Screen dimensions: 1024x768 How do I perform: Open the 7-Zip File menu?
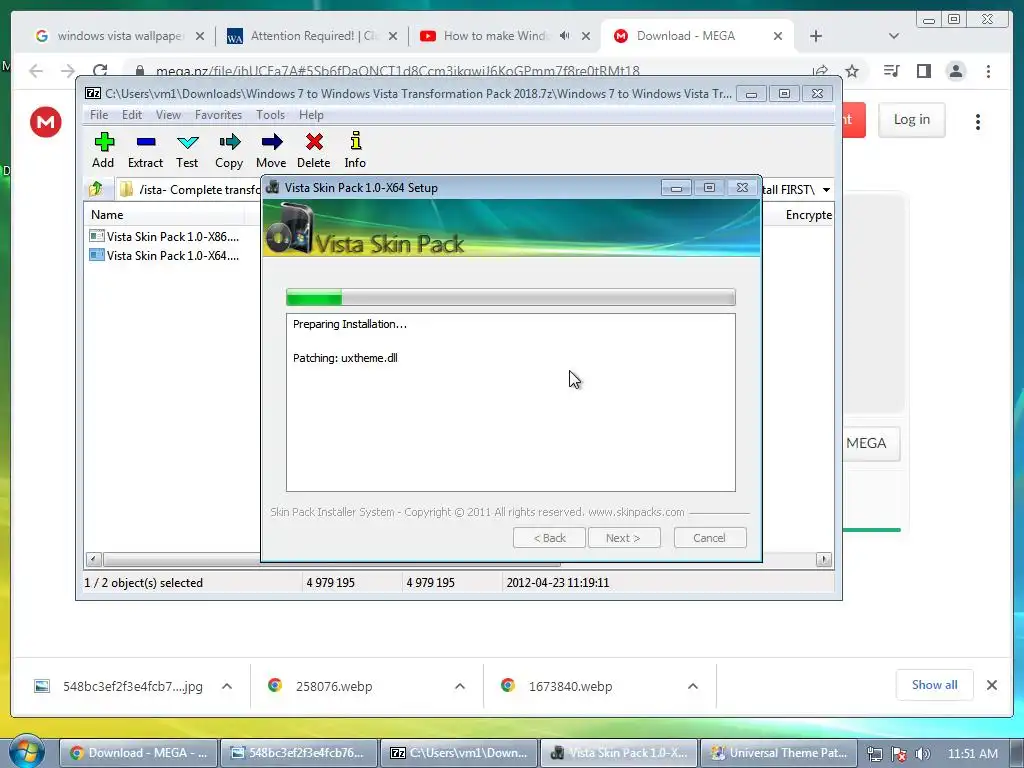coord(99,115)
